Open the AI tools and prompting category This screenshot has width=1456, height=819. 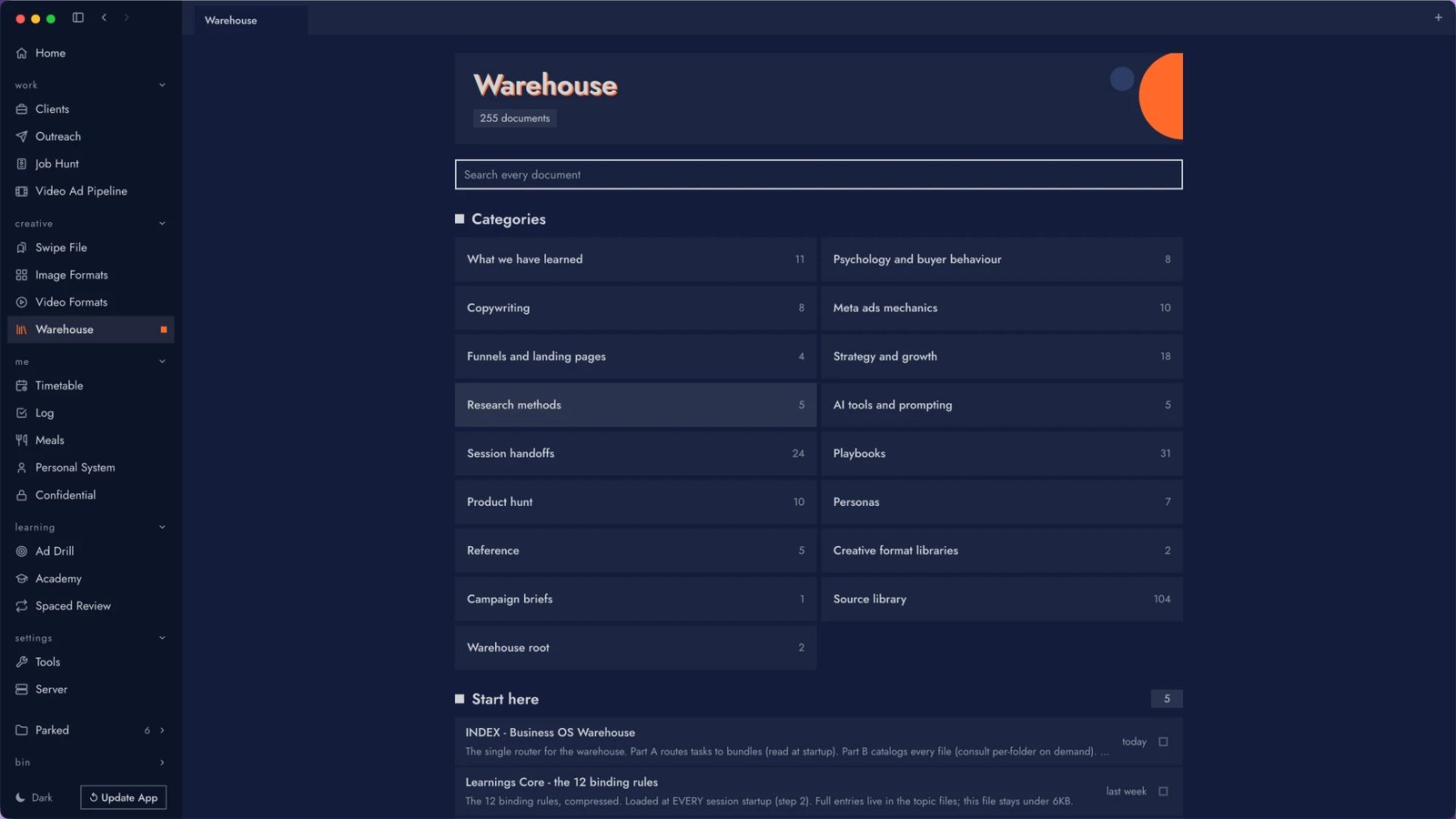tap(1002, 405)
